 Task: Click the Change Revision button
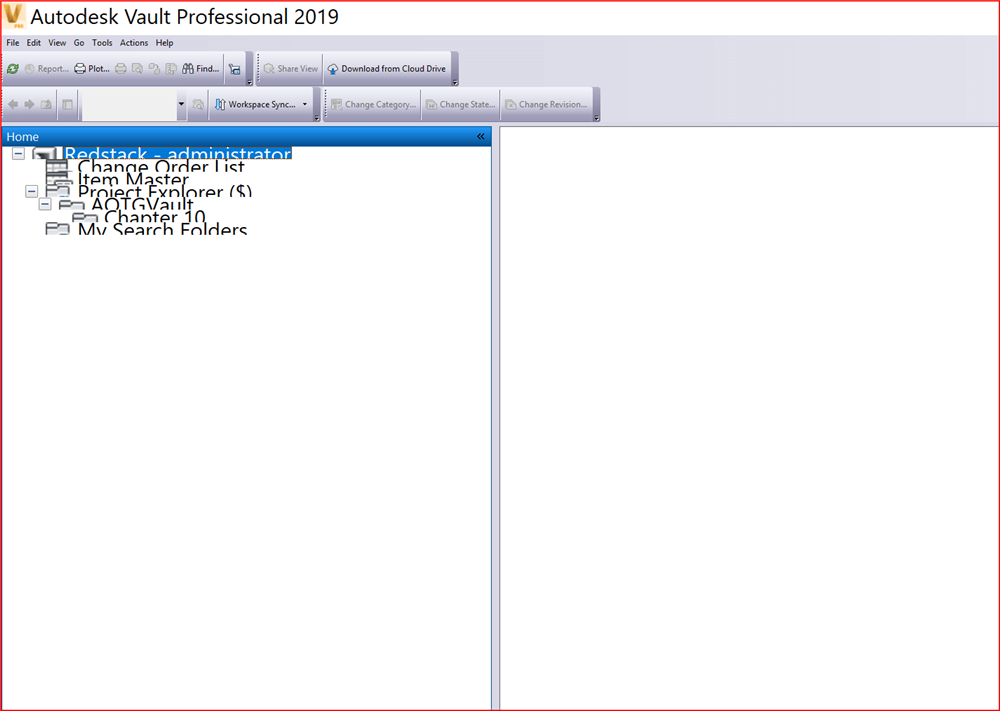click(546, 104)
